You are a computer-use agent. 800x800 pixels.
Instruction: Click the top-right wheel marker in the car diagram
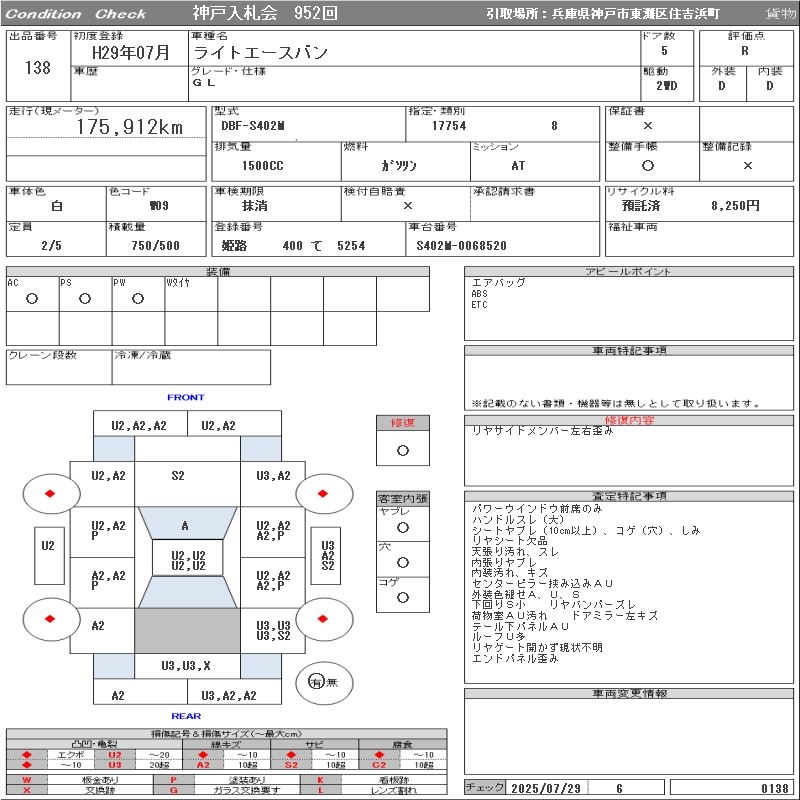point(325,493)
